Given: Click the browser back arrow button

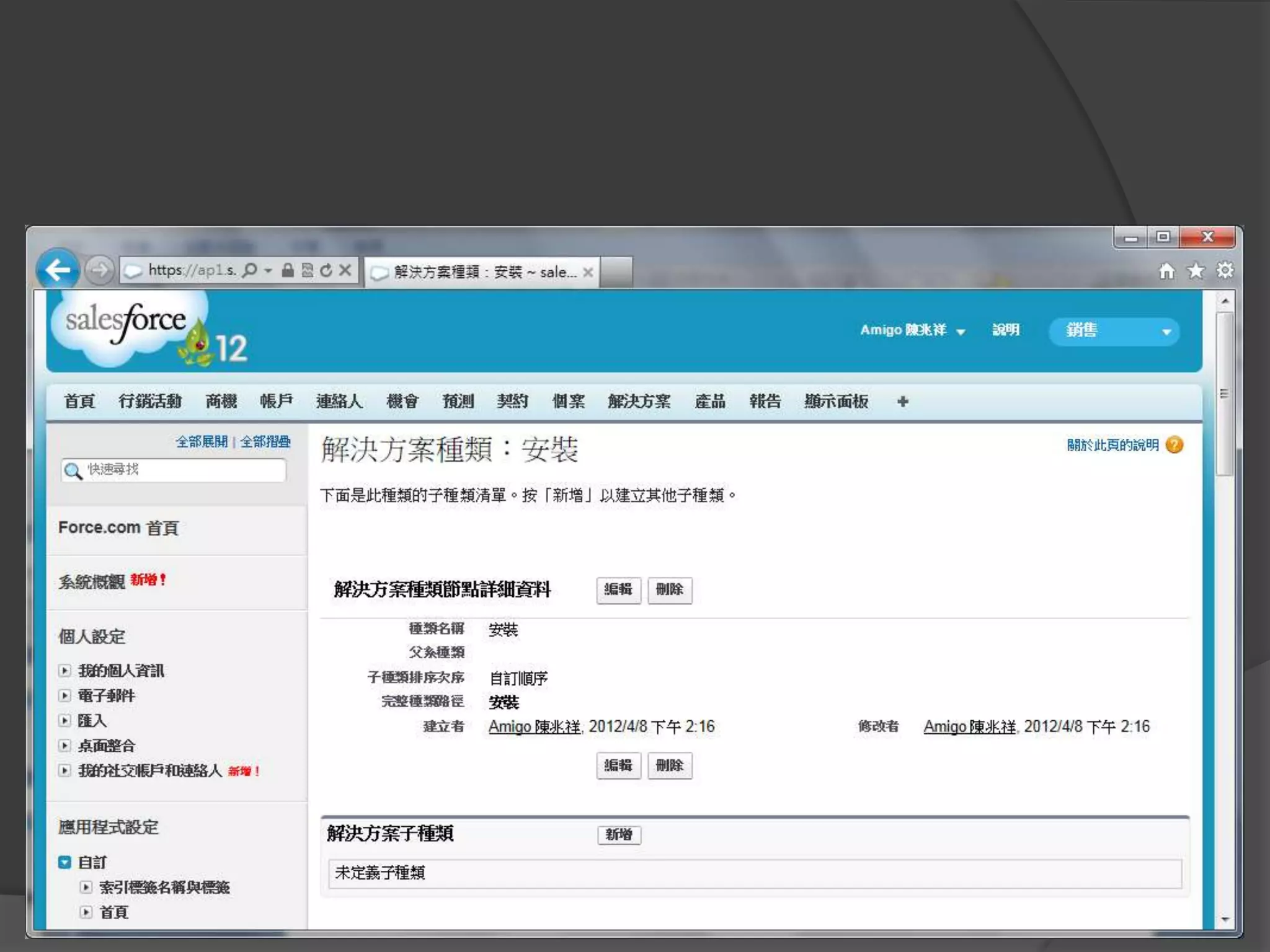Looking at the screenshot, I should click(58, 270).
